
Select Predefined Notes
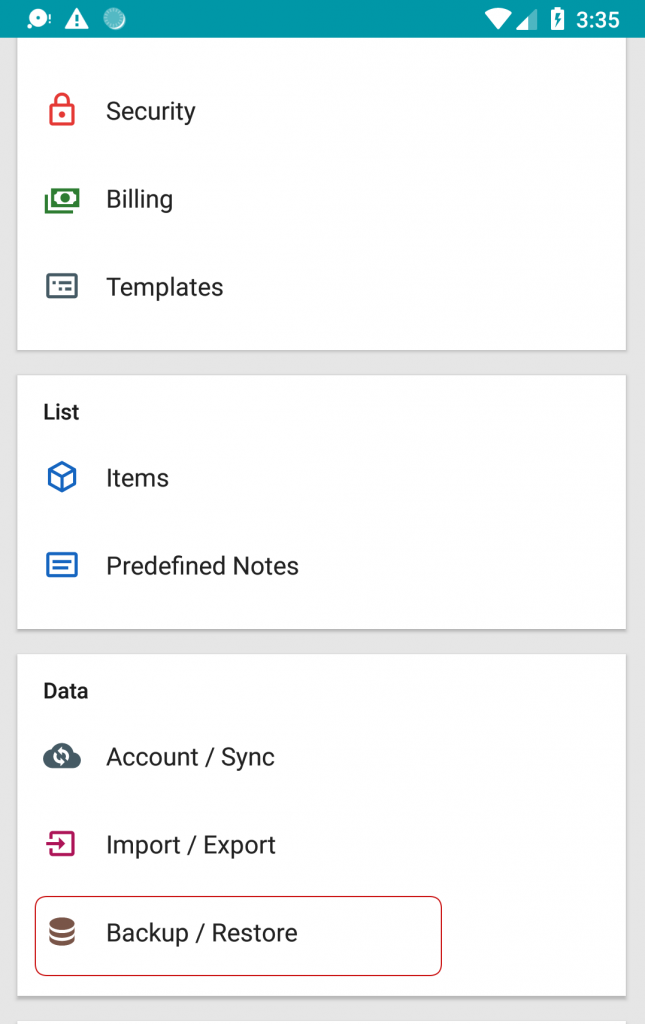click(x=321, y=566)
